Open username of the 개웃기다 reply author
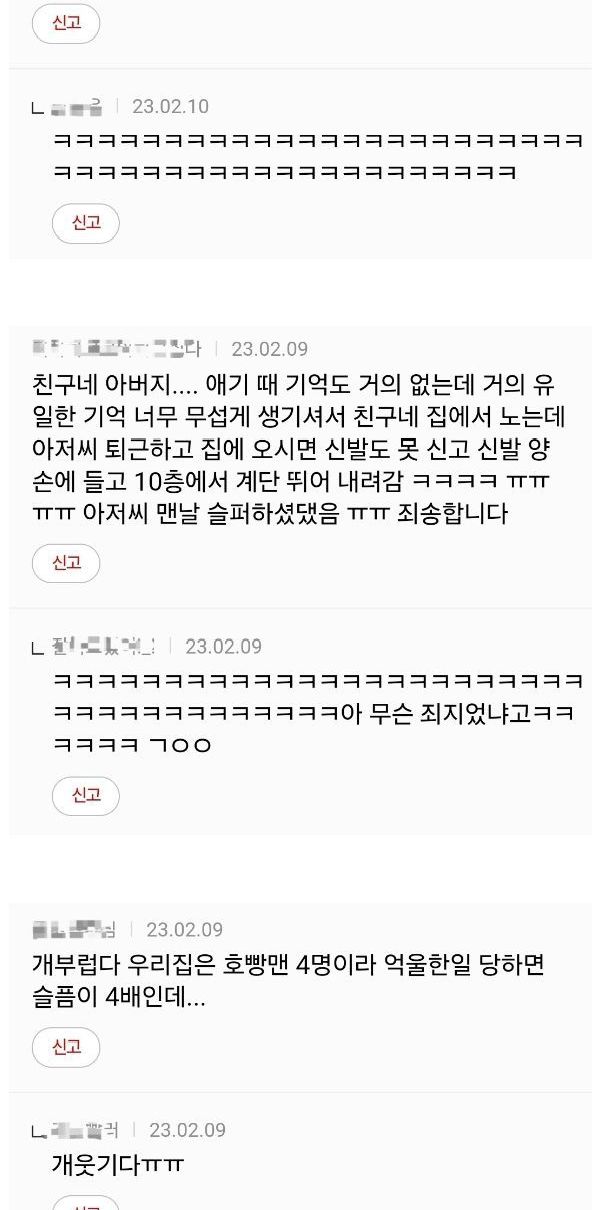 [x=85, y=1130]
